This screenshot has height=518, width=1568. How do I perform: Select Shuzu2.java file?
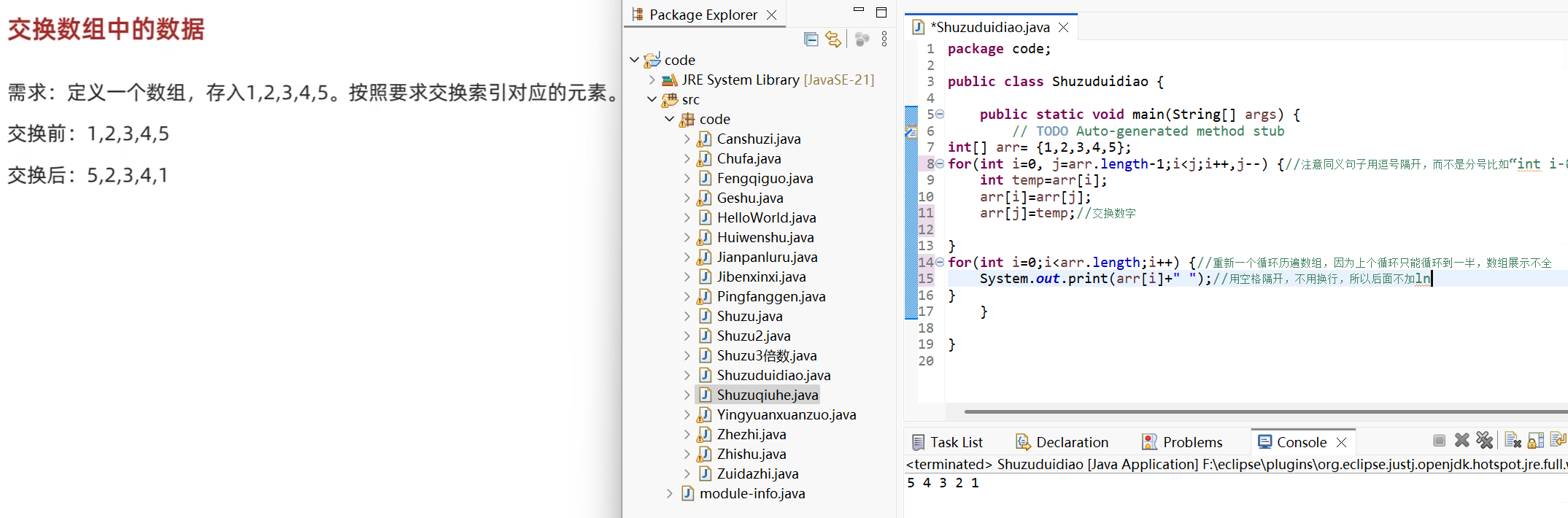tap(754, 336)
